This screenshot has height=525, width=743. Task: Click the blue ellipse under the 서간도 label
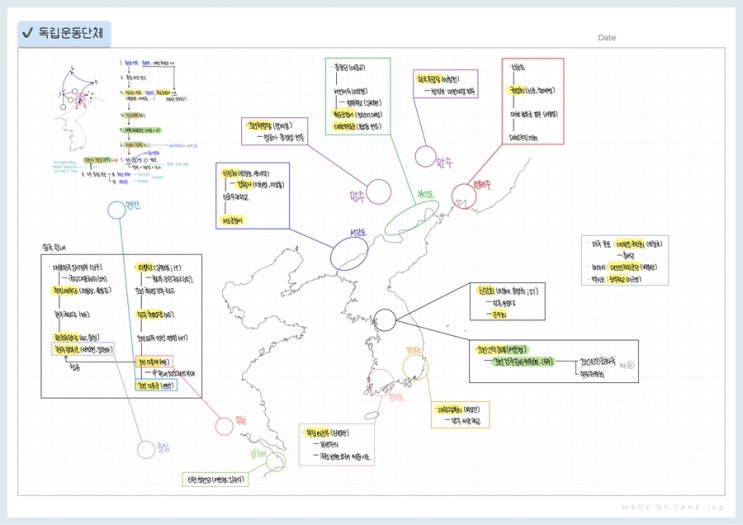tap(349, 253)
